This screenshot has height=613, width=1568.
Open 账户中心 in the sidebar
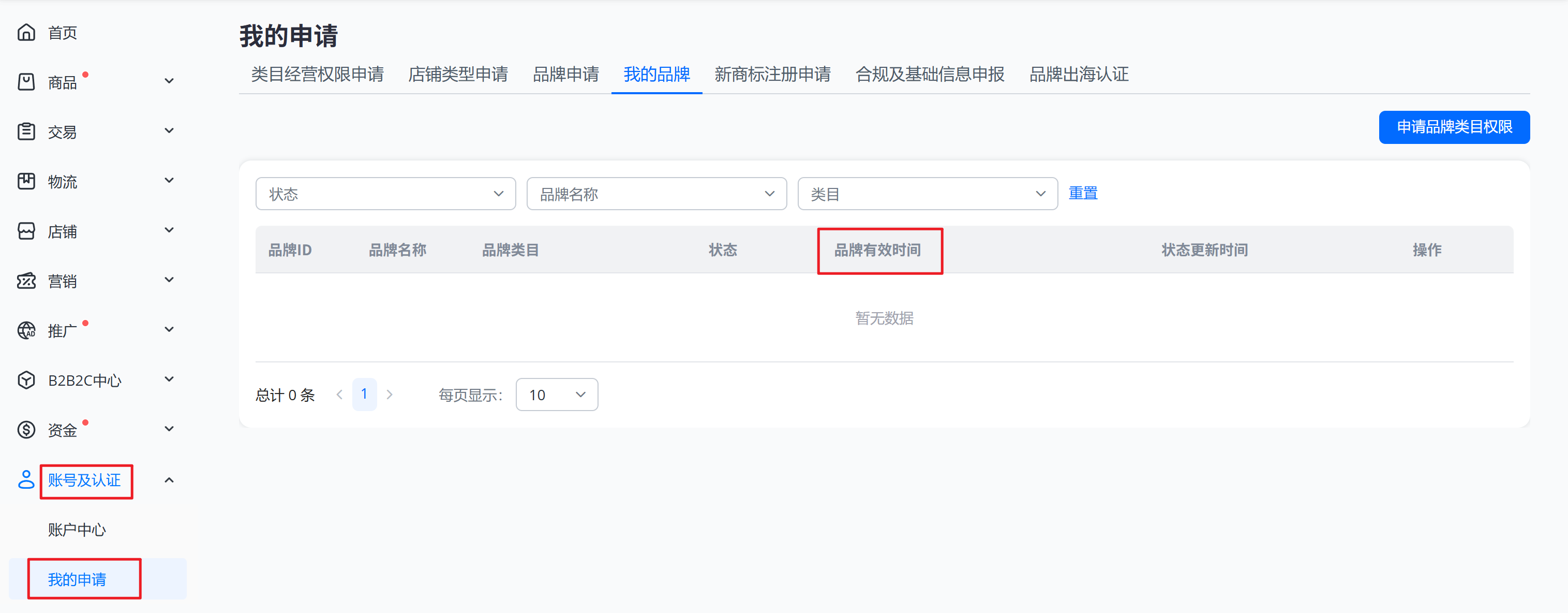[77, 530]
